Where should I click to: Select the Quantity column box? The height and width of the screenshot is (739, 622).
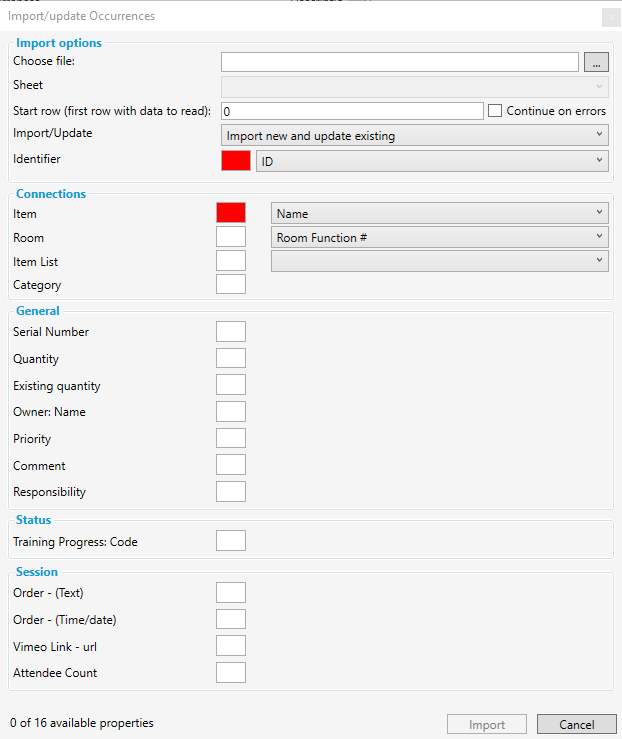(x=231, y=358)
